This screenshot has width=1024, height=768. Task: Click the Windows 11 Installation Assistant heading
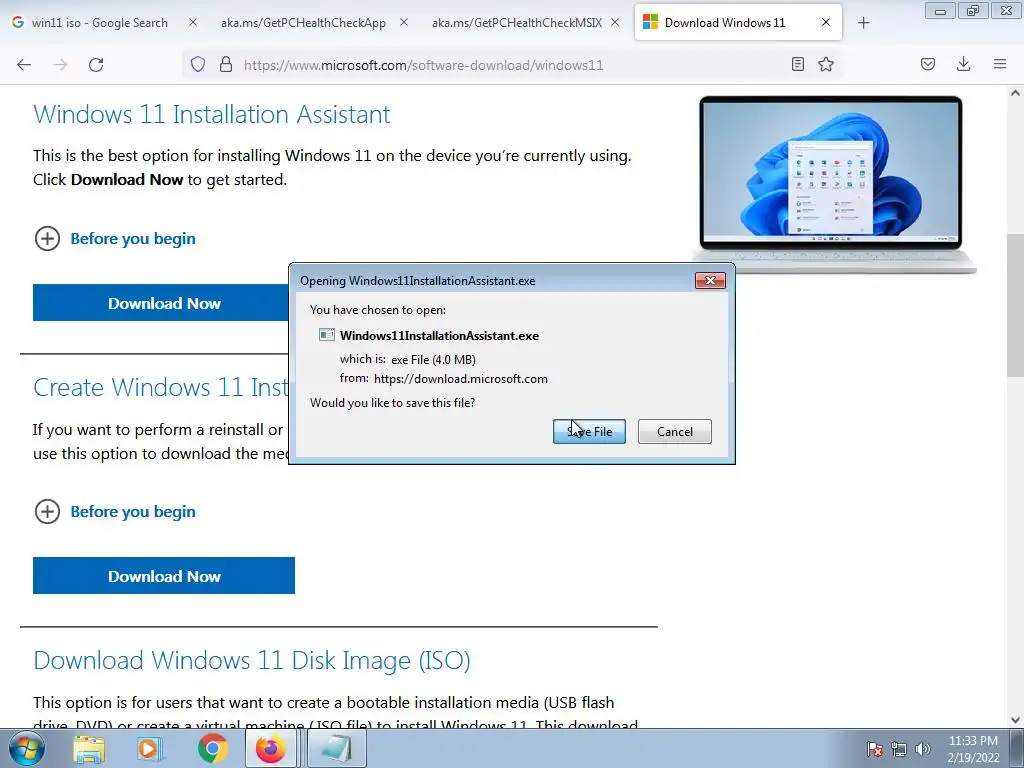tap(212, 114)
